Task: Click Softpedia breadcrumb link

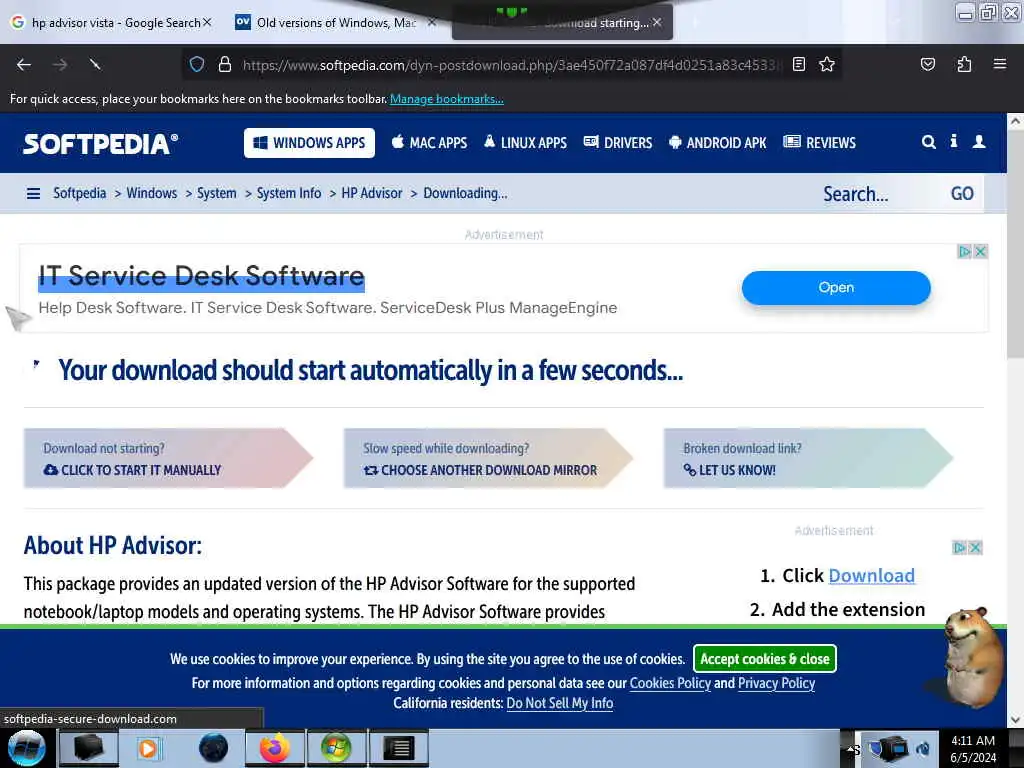Action: [79, 193]
